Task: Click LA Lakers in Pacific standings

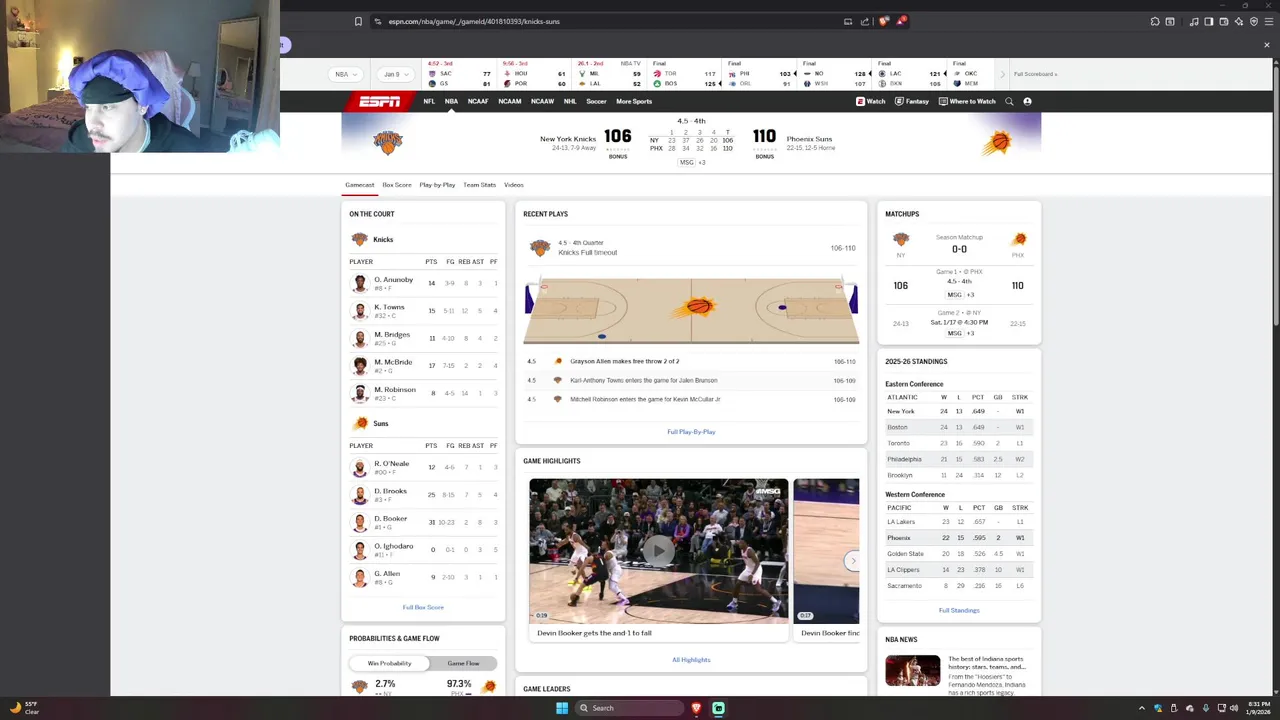Action: point(901,522)
